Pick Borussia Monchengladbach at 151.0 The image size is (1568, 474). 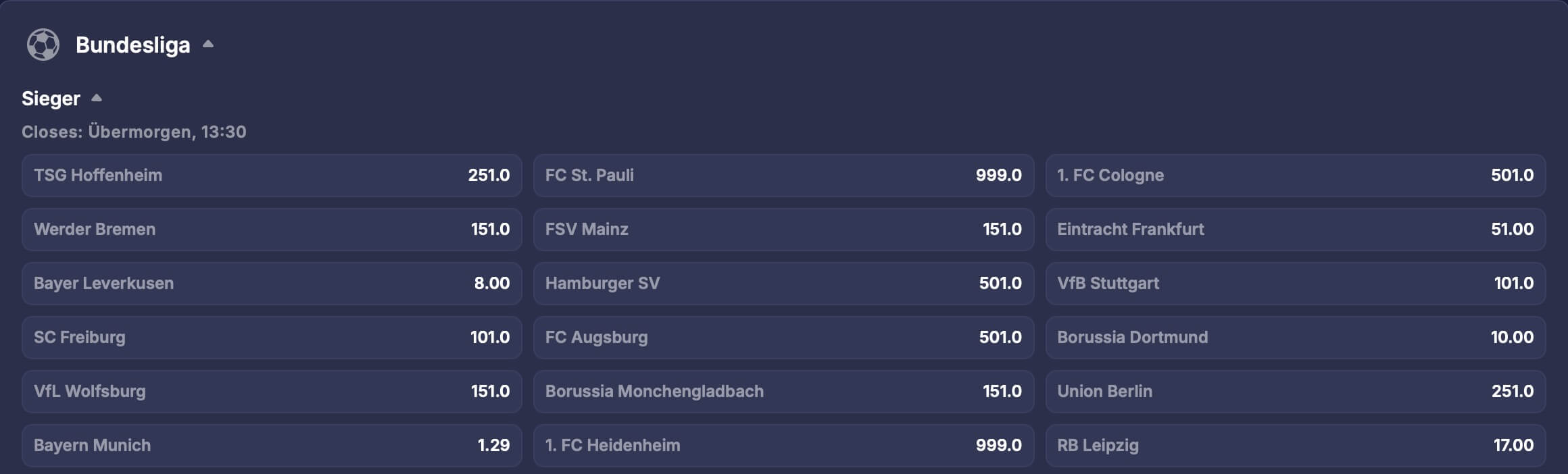[x=784, y=392]
